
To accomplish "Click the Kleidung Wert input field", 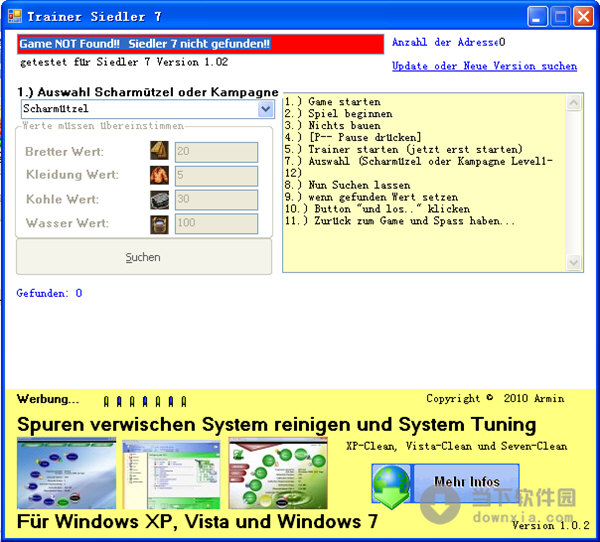I will click(x=216, y=176).
